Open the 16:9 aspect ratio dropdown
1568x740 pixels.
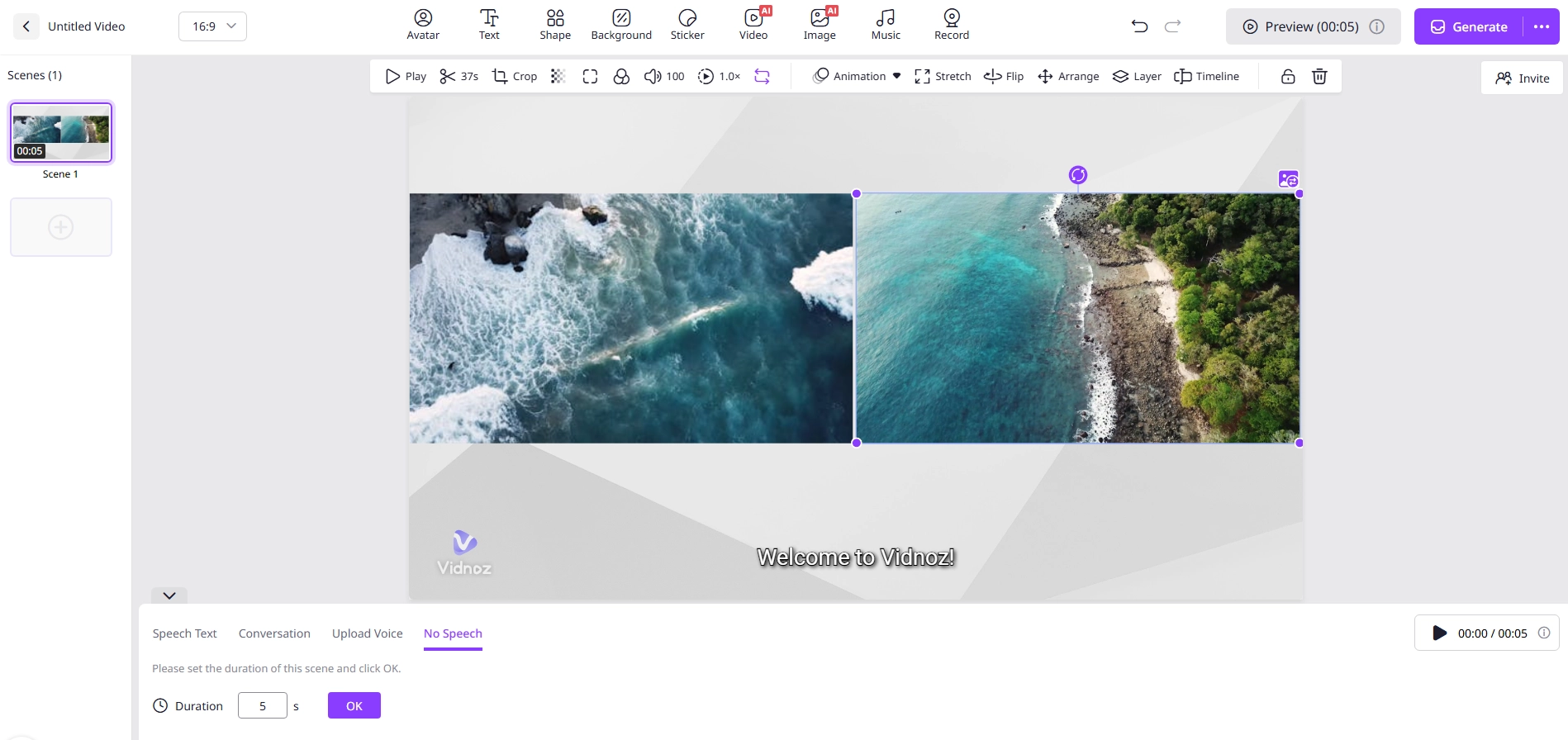click(212, 26)
